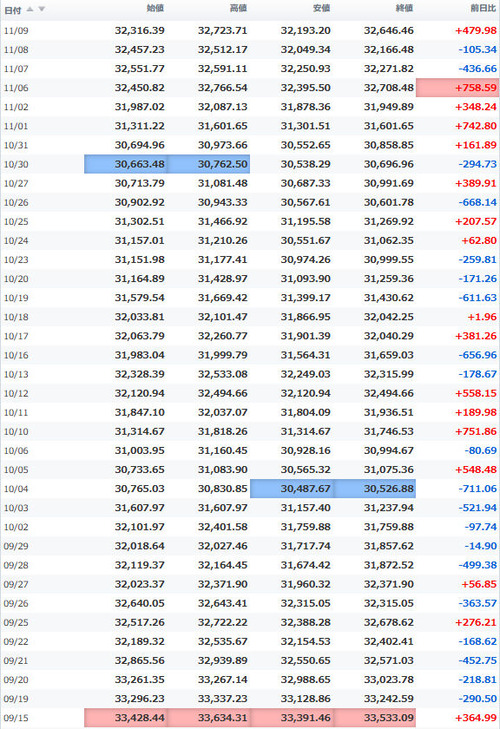Image resolution: width=500 pixels, height=729 pixels.
Task: Select the low value 31,804.09
Action: point(306,412)
